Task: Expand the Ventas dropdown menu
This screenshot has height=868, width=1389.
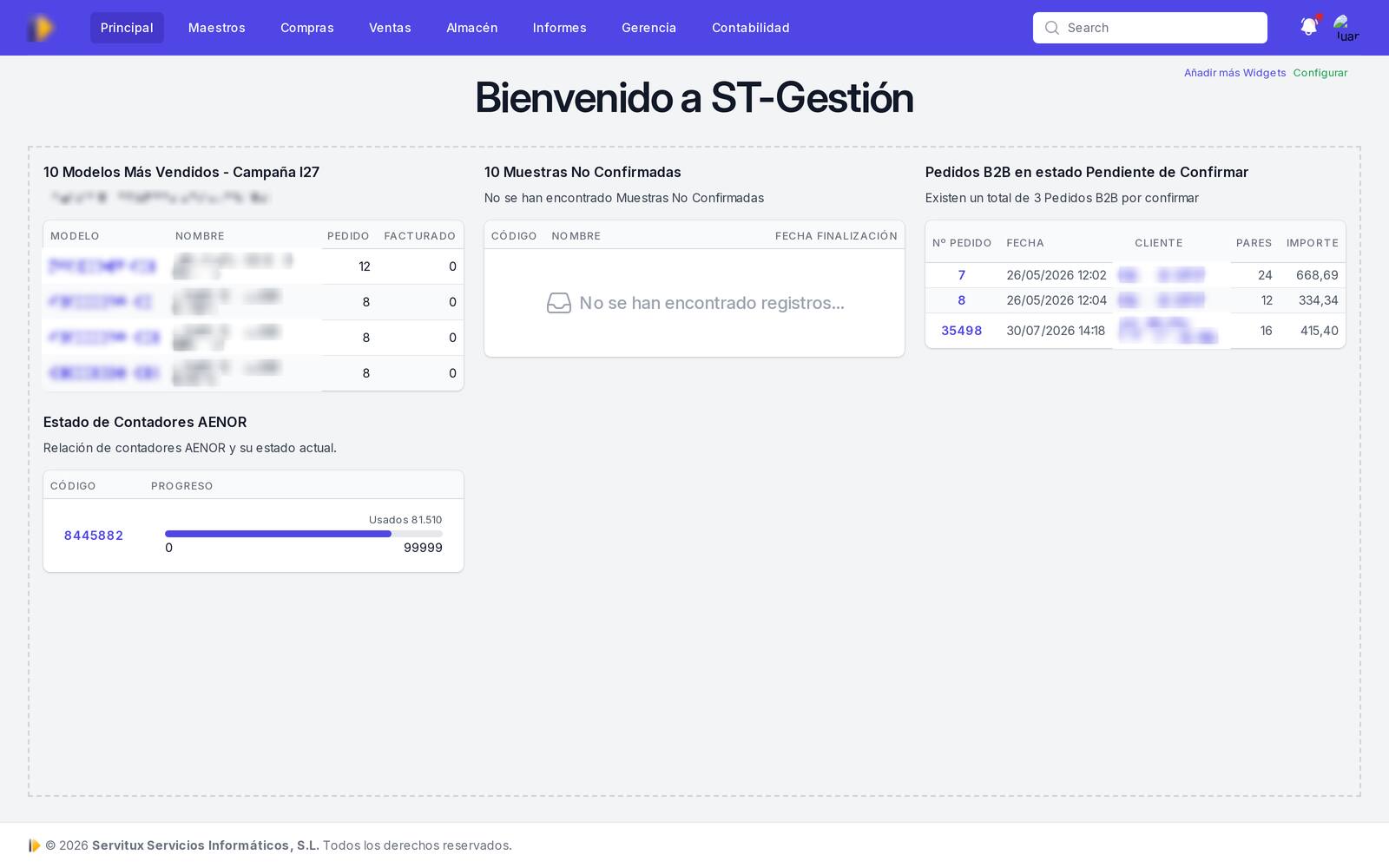Action: 390,28
